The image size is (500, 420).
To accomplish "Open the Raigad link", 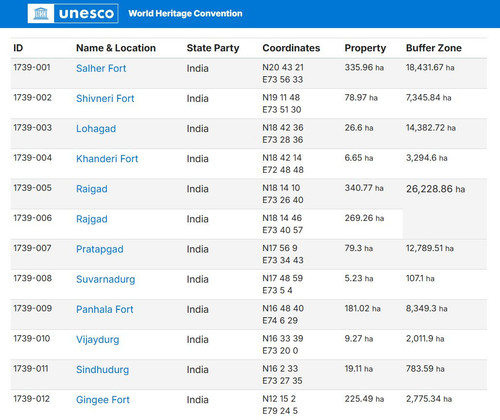I will 92,189.
